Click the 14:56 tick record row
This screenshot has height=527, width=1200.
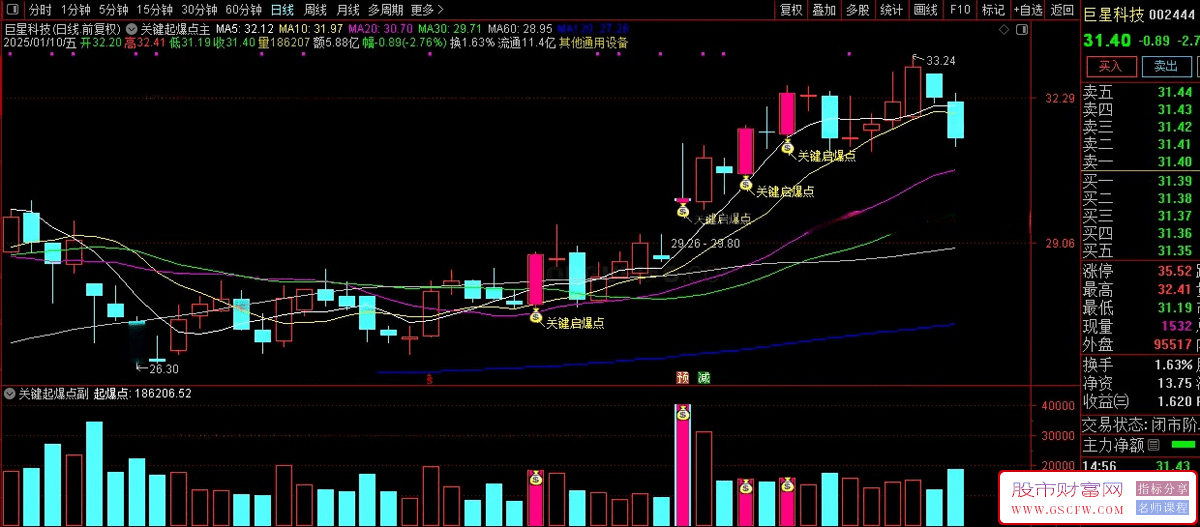point(1140,465)
